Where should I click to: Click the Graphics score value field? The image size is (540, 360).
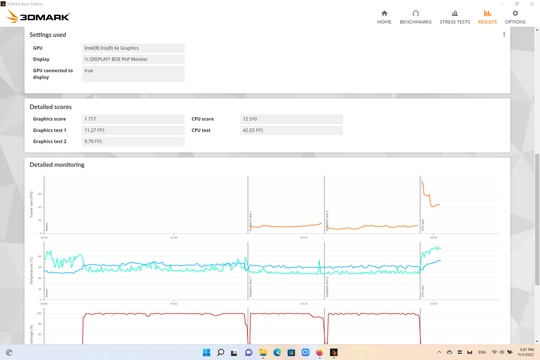tap(133, 119)
